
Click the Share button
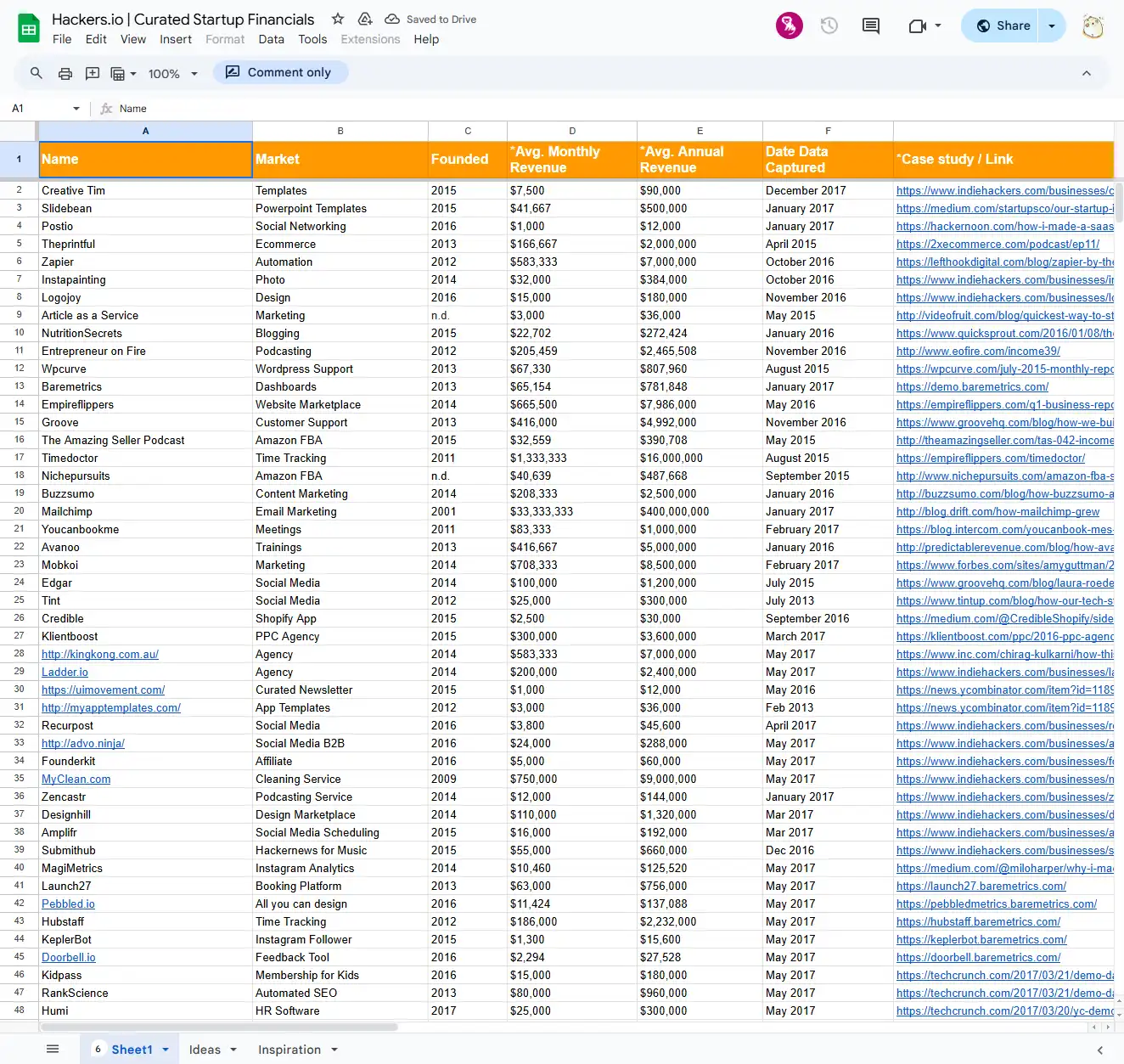[x=1003, y=25]
